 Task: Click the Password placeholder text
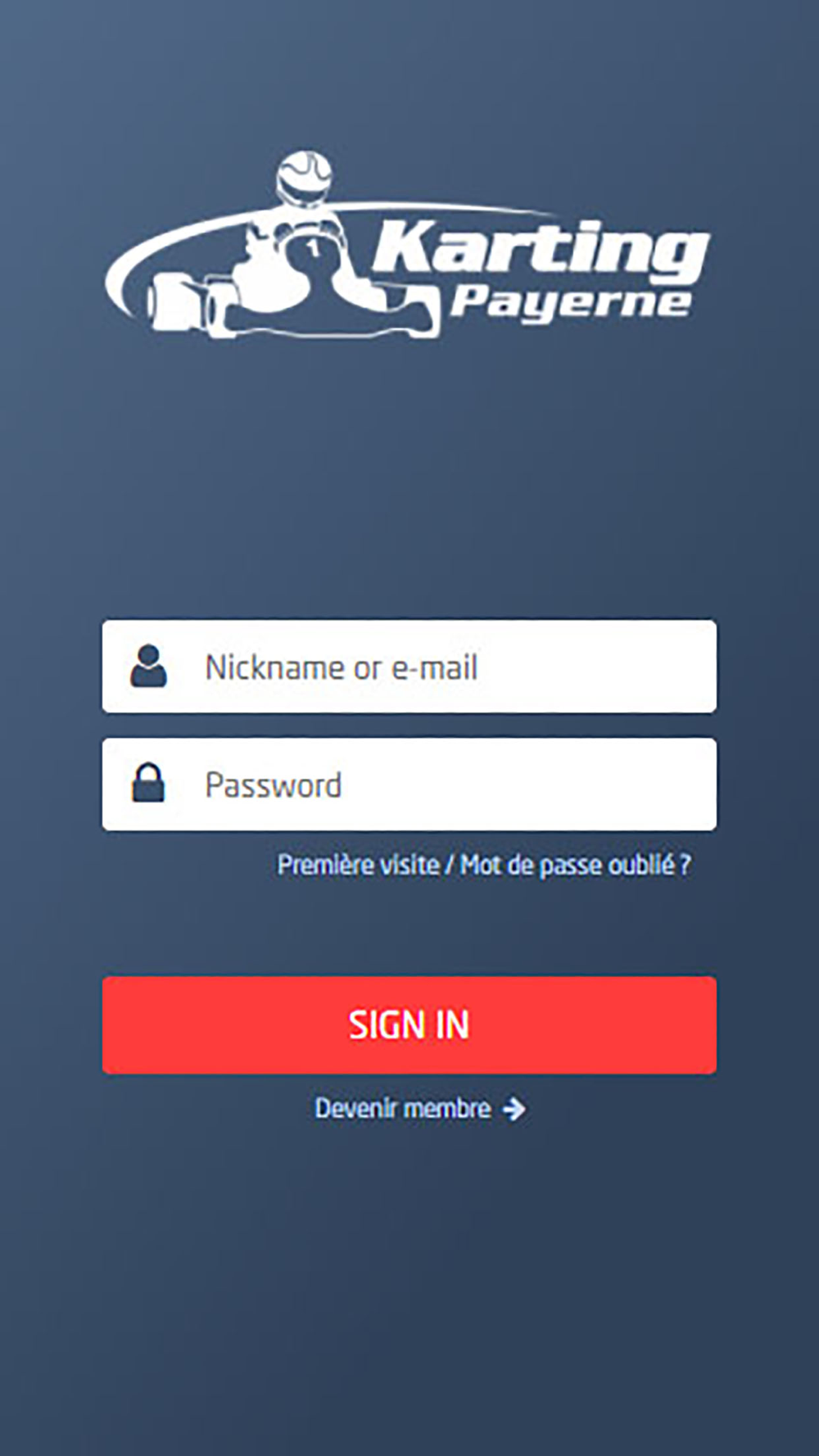pyautogui.click(x=273, y=785)
